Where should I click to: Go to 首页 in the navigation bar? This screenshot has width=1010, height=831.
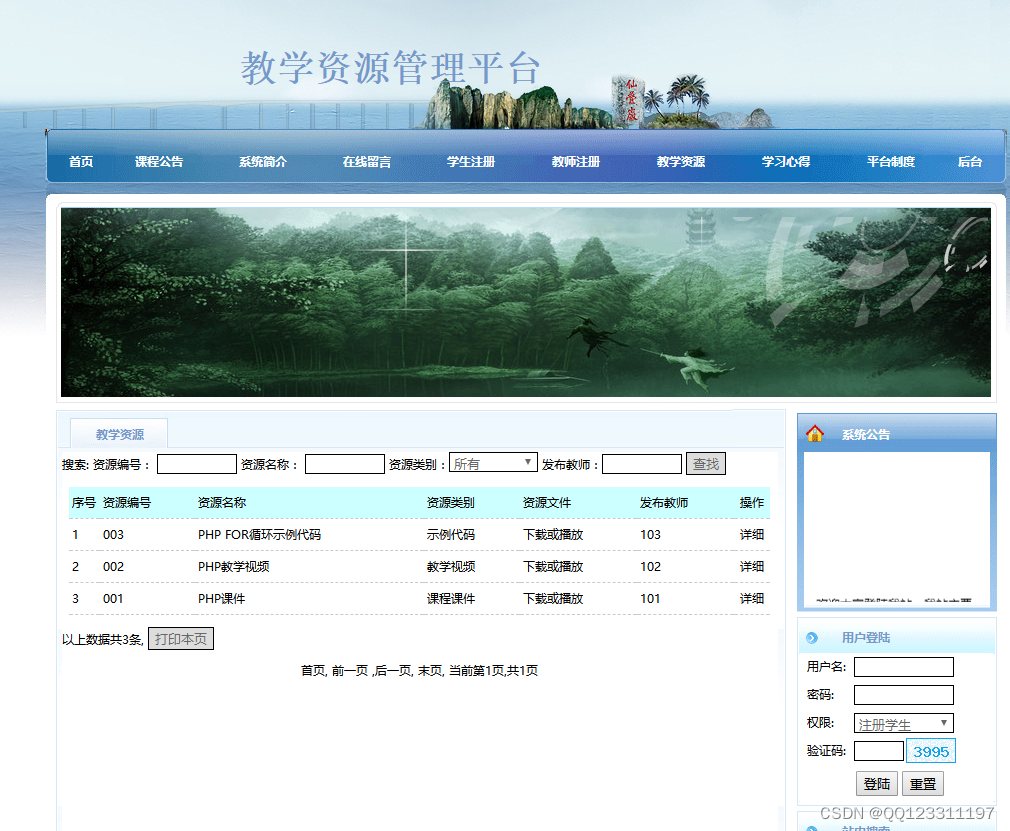click(81, 162)
